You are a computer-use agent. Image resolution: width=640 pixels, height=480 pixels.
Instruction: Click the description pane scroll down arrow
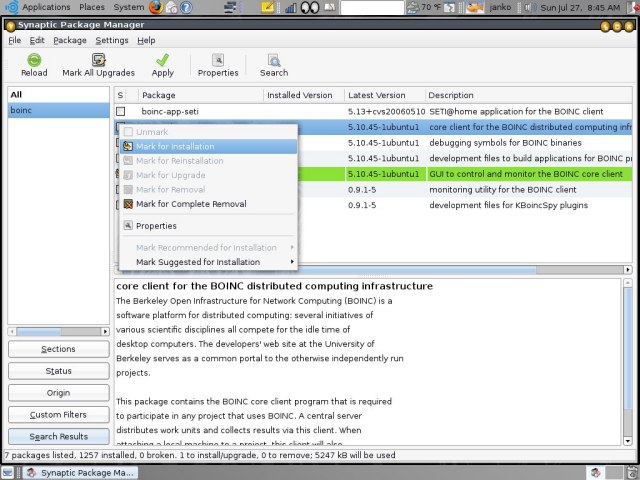tap(628, 440)
